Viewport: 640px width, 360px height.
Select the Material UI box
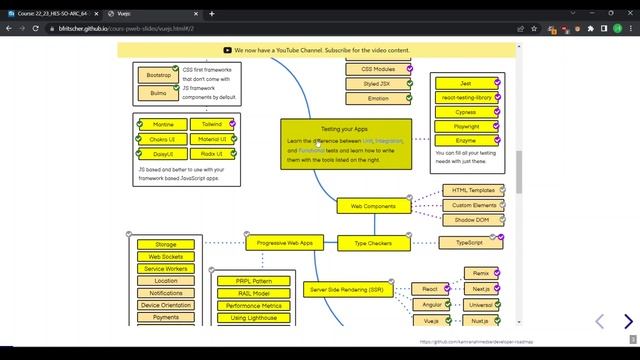212,139
